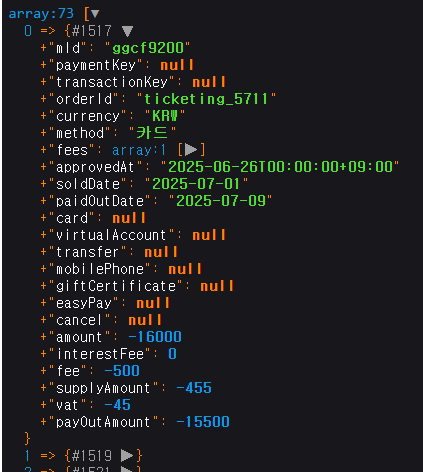423x472 pixels.
Task: Click the fee value -500
Action: pos(122,371)
